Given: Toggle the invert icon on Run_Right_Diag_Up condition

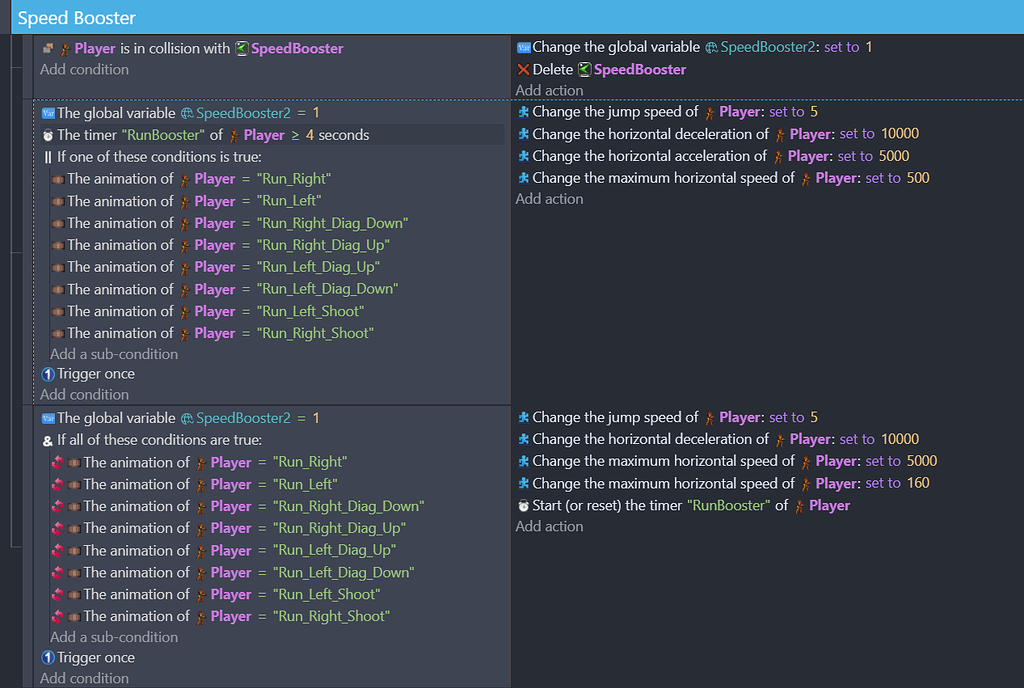Looking at the screenshot, I should coord(55,528).
